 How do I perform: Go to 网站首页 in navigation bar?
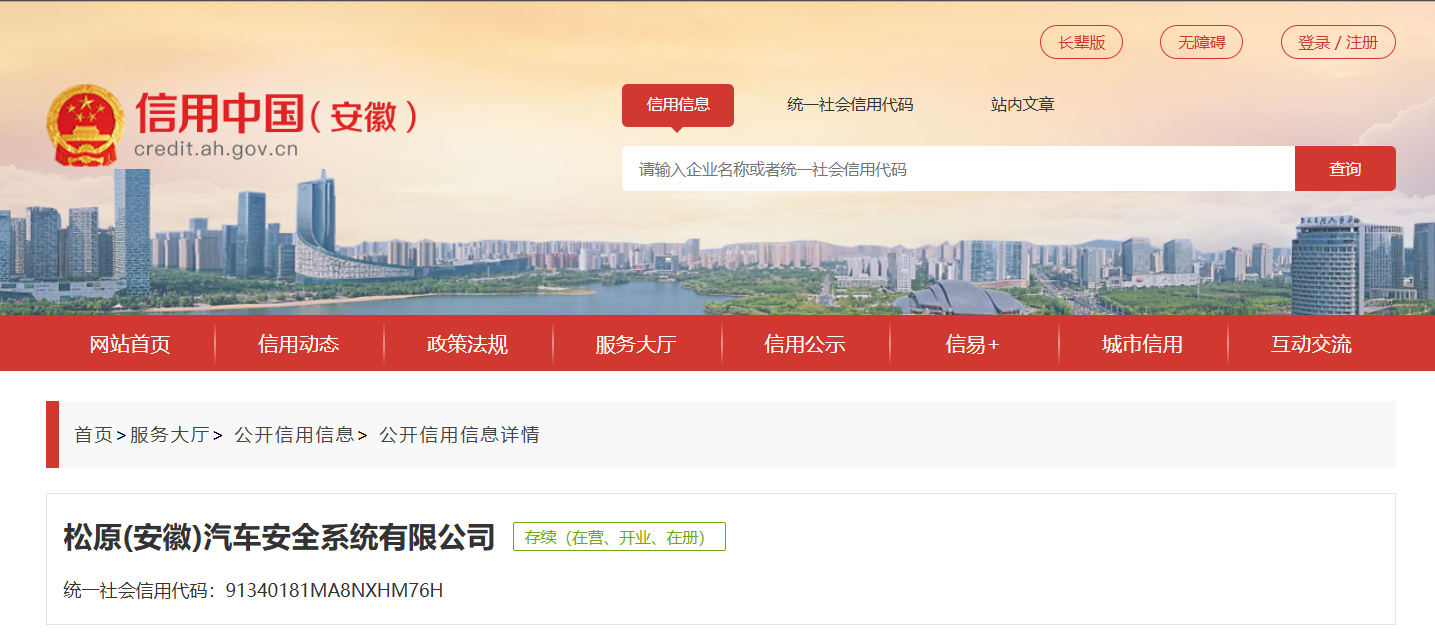[x=130, y=344]
